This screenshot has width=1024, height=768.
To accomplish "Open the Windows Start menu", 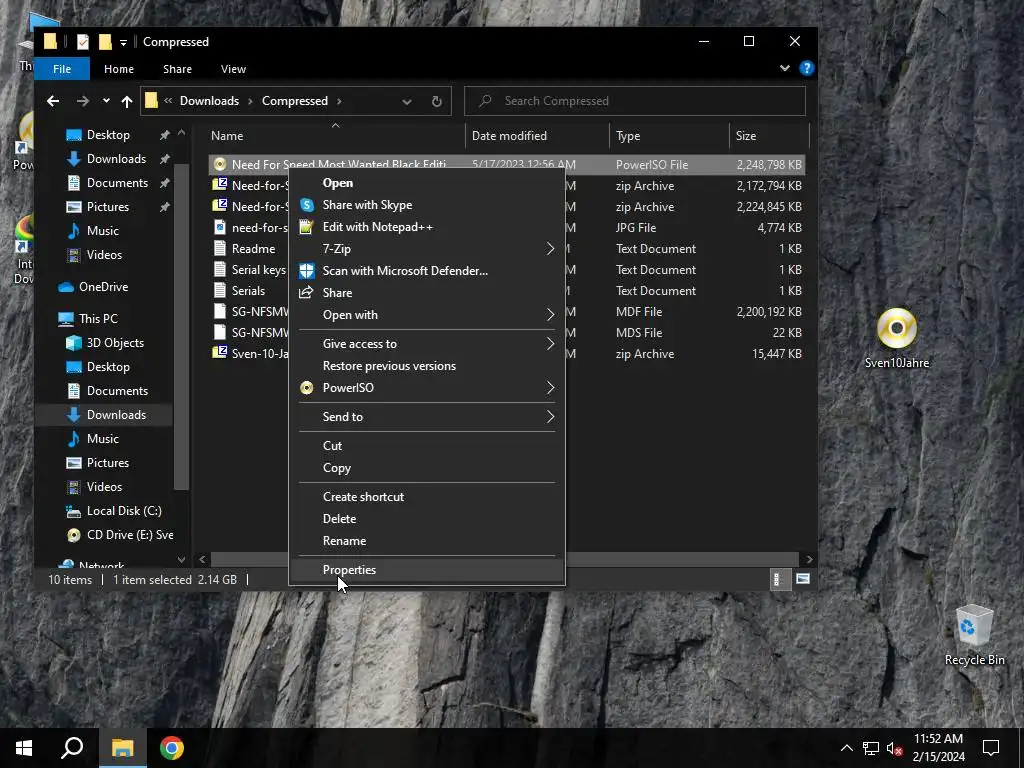I will pyautogui.click(x=24, y=748).
